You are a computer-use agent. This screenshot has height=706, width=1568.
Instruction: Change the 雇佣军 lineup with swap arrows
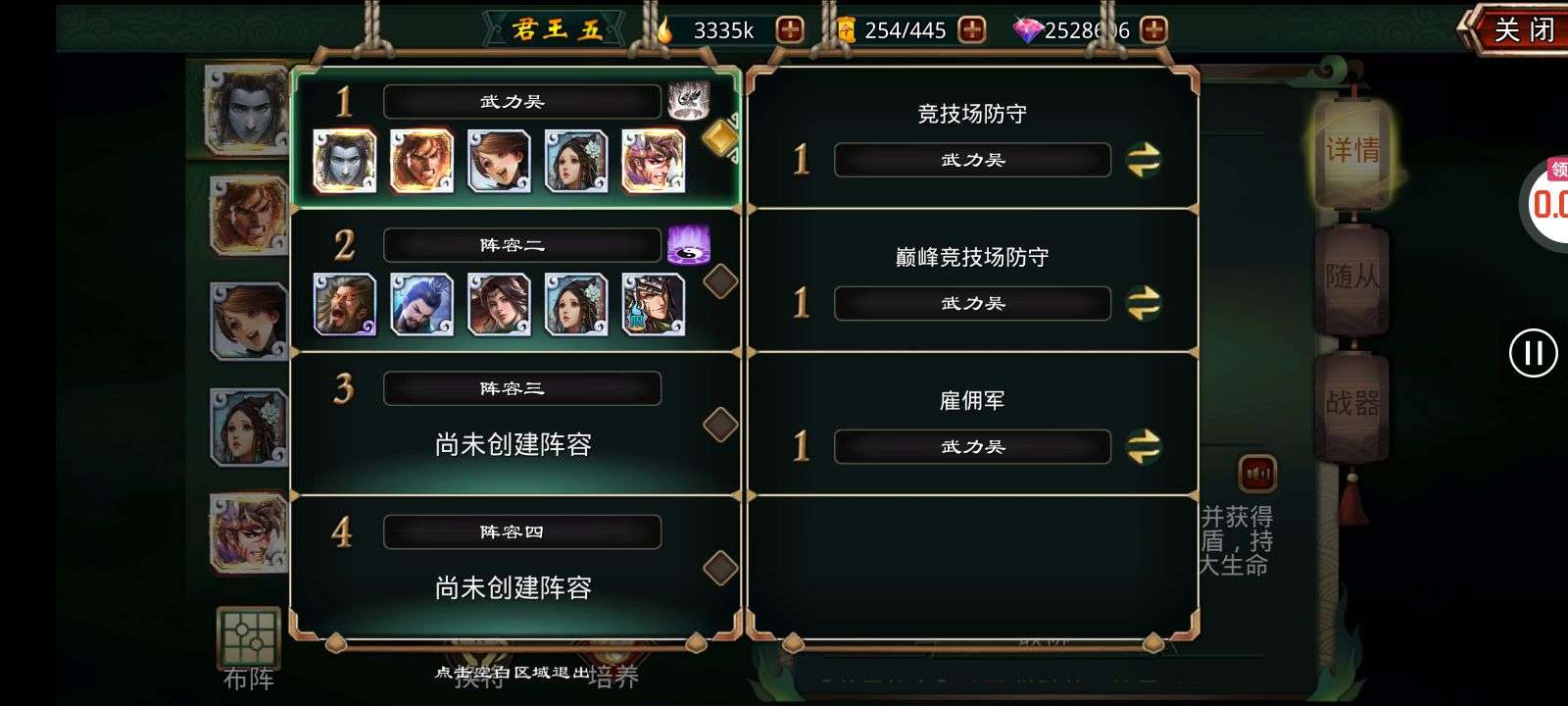pos(1143,446)
